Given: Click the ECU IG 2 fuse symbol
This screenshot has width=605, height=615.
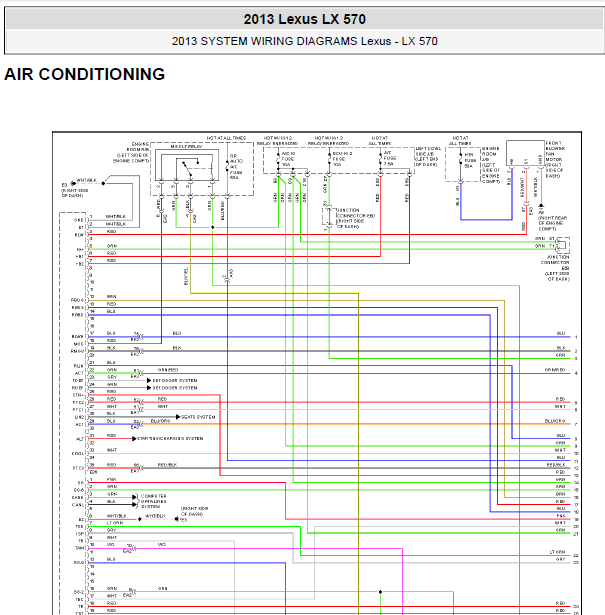Looking at the screenshot, I should pos(329,159).
